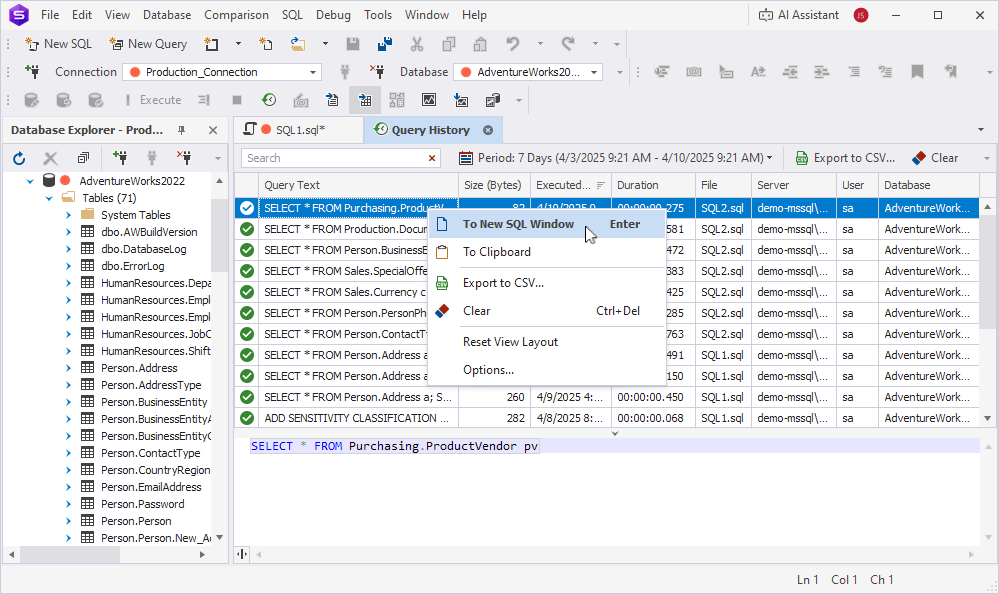
Task: Switch to the SQL1.sql tab
Action: coord(300,129)
